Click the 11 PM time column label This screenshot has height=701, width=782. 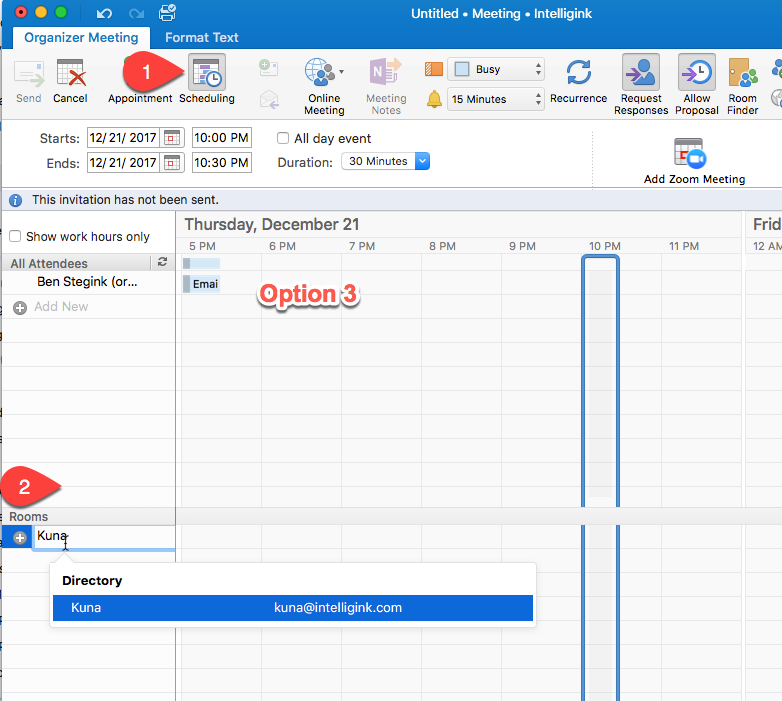684,246
